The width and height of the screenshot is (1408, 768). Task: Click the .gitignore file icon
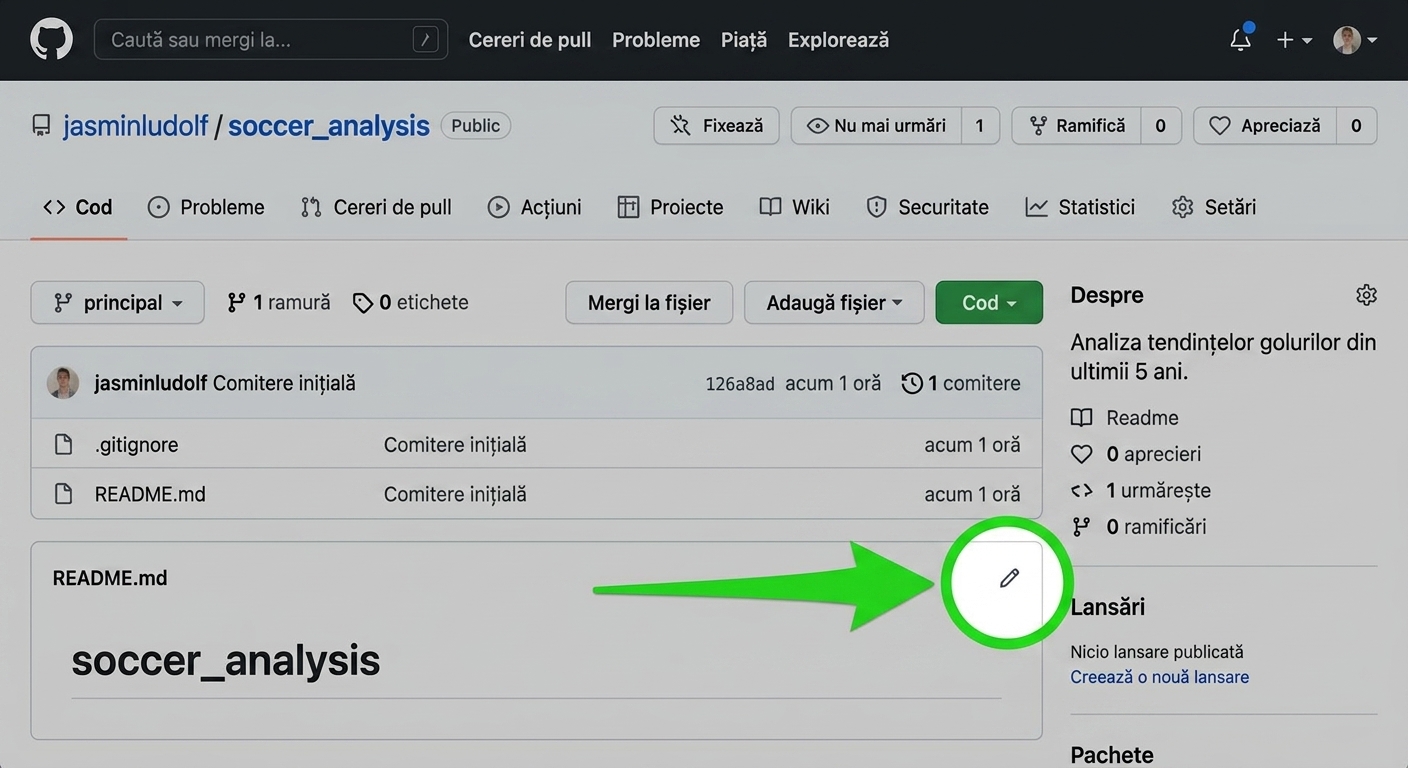[63, 444]
